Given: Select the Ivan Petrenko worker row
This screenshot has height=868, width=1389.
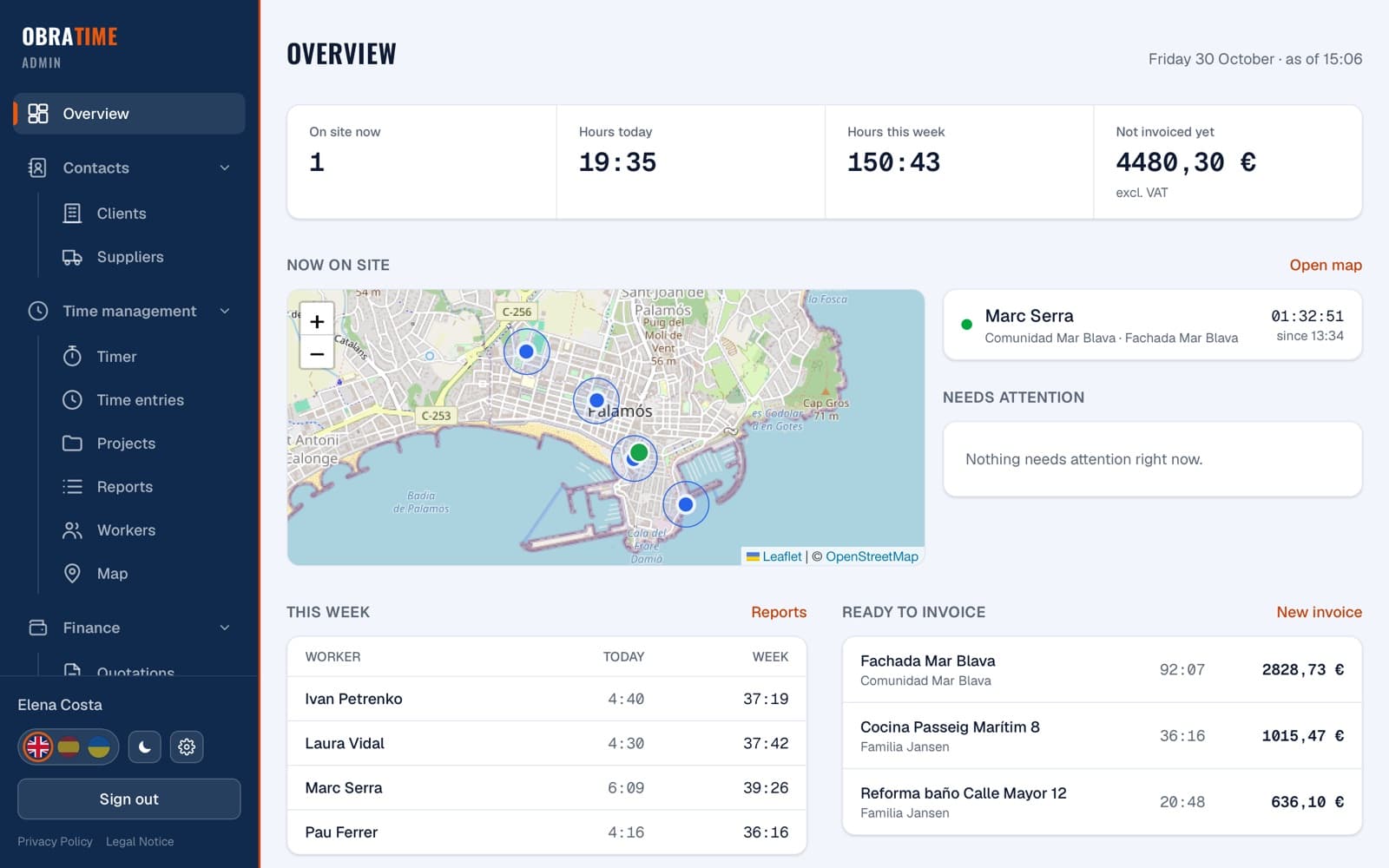Looking at the screenshot, I should click(x=547, y=699).
